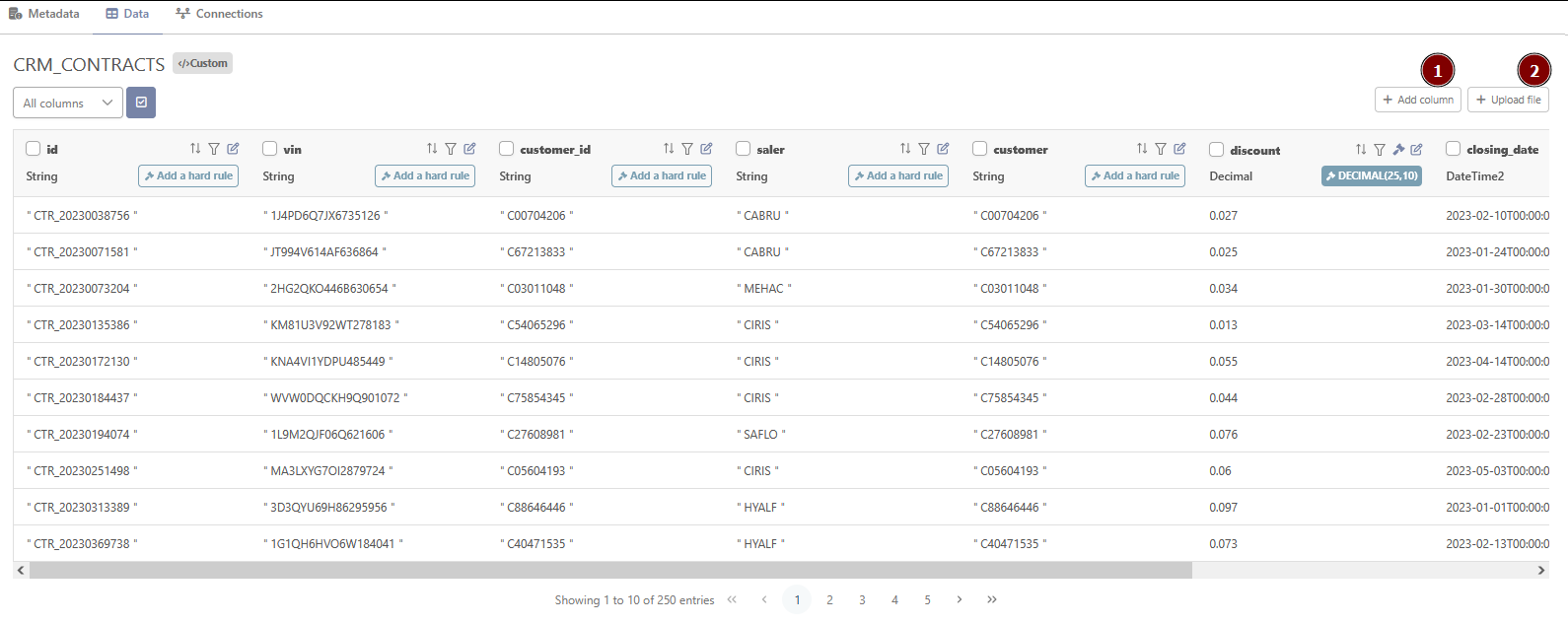Click the select-checked-columns icon button
This screenshot has height=625, width=1568.
click(141, 103)
